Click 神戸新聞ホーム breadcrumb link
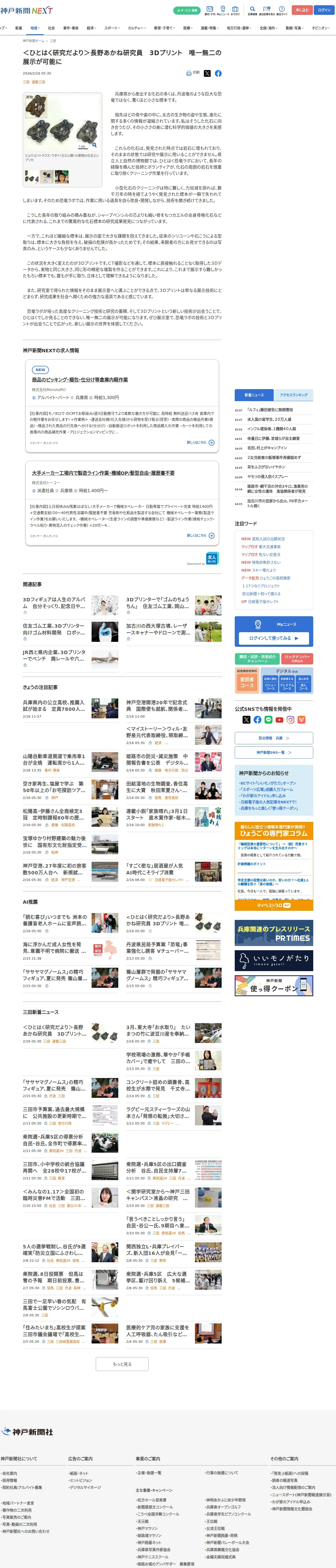This screenshot has width=336, height=1568. click(33, 41)
